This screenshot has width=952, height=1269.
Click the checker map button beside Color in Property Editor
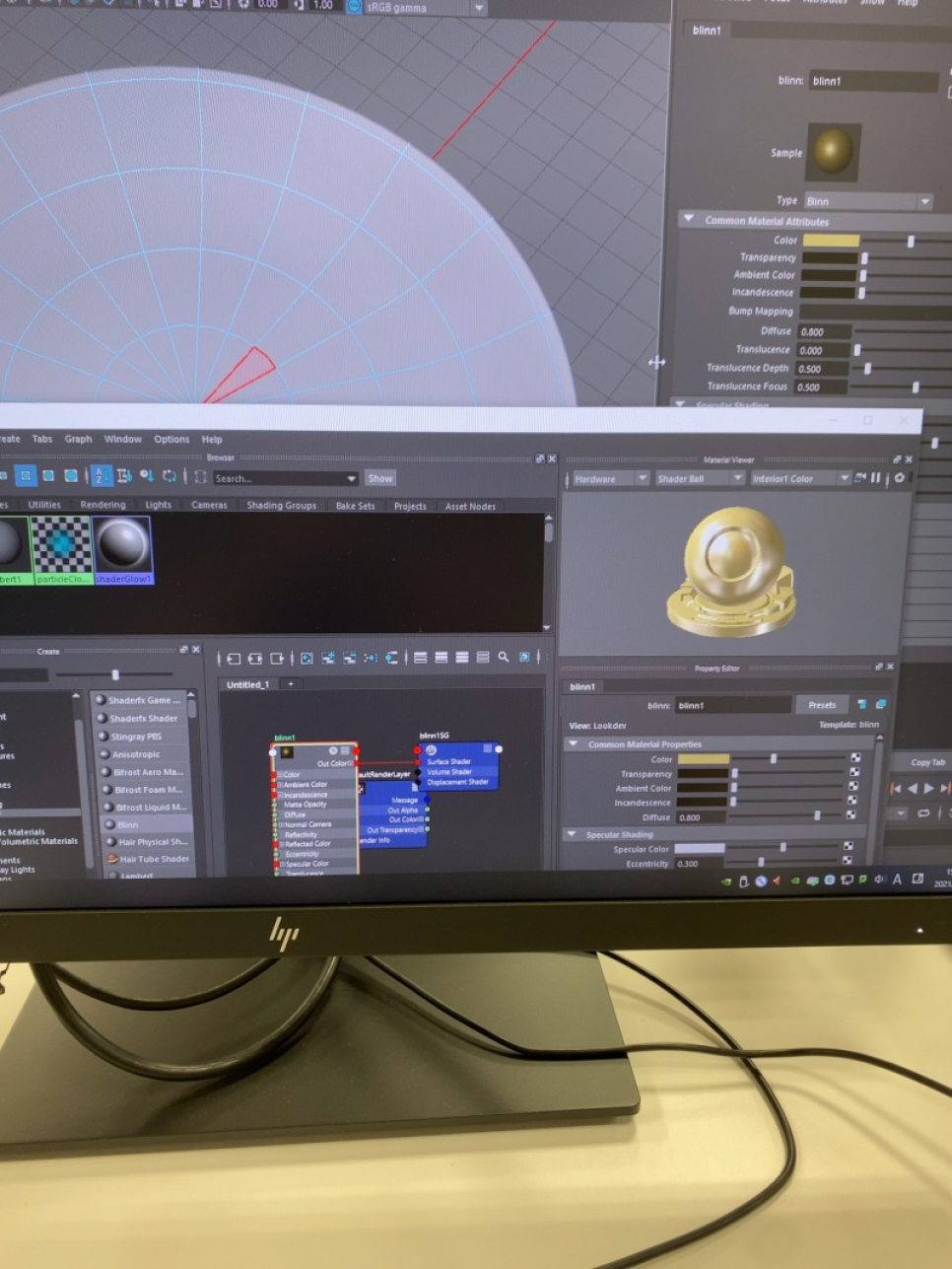[855, 758]
